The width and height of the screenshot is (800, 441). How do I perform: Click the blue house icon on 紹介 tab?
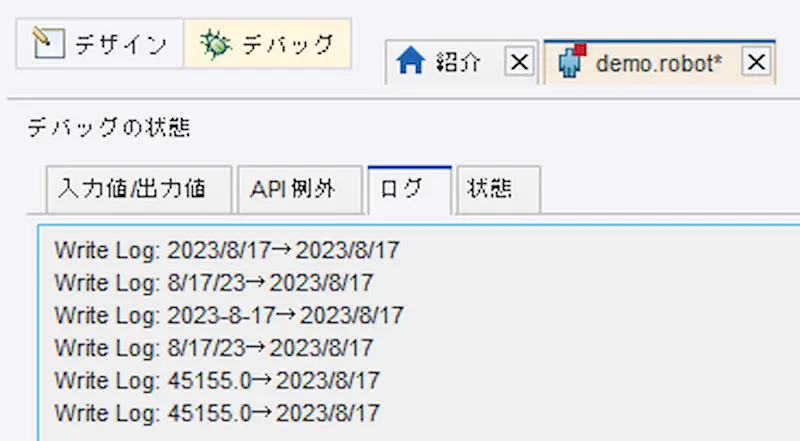(410, 61)
